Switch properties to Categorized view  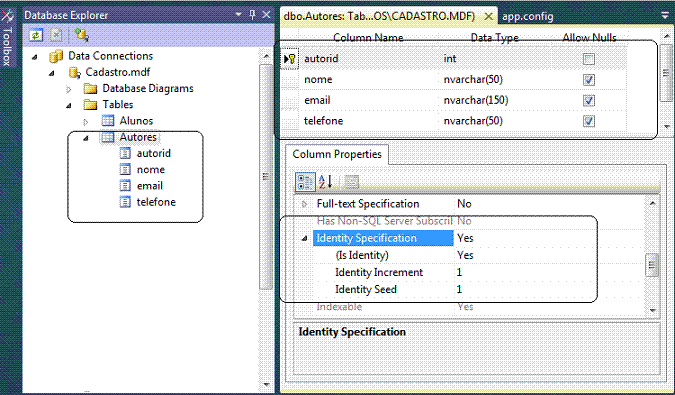(305, 182)
